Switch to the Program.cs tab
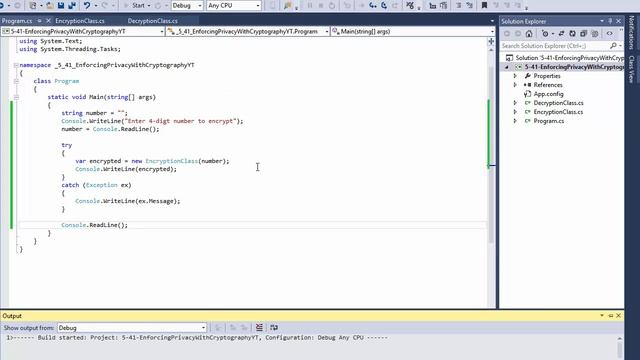This screenshot has width=640, height=360. (17, 21)
